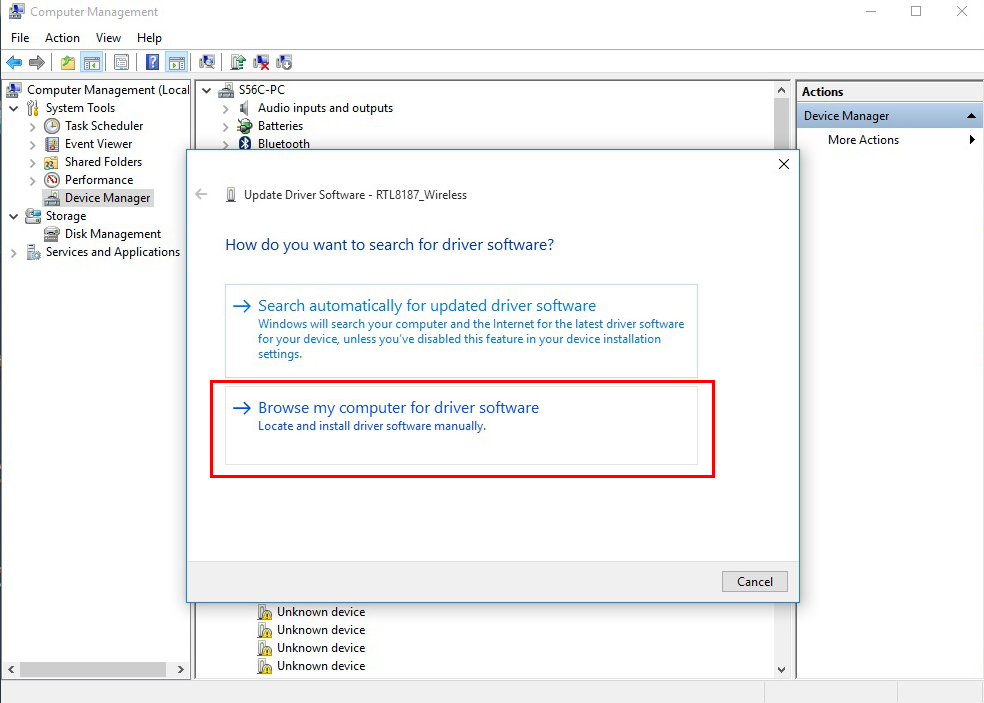Toggle the Show/Hide Console Tree toolbar icon

(x=90, y=61)
